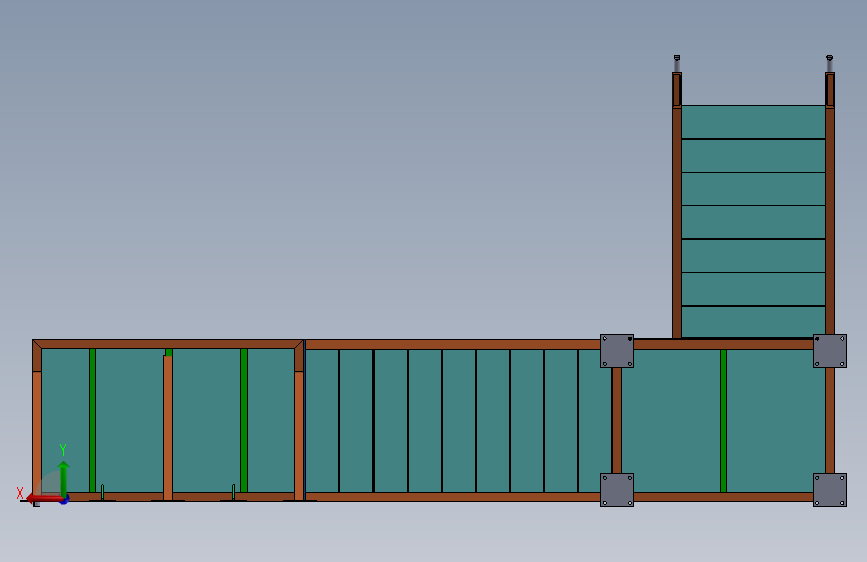Image resolution: width=867 pixels, height=562 pixels.
Task: Select the orange center post in the left frame
Action: click(168, 428)
